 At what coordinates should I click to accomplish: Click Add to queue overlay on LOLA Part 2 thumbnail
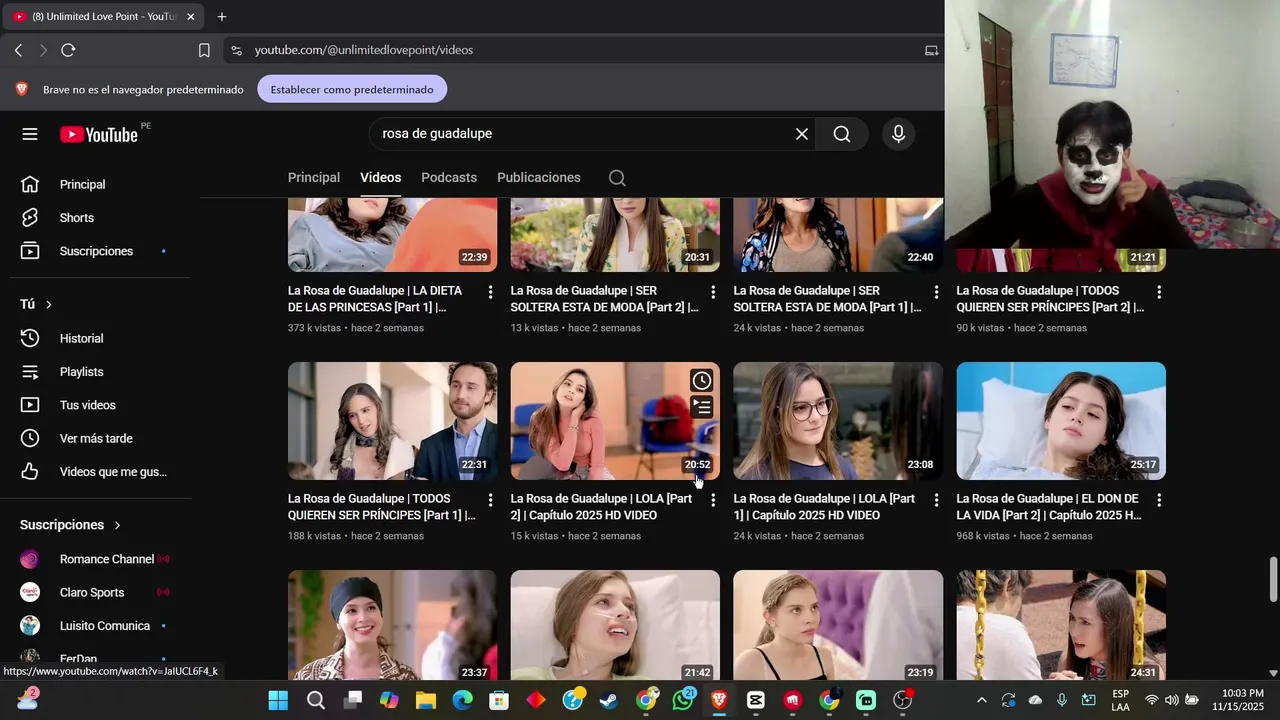click(702, 407)
